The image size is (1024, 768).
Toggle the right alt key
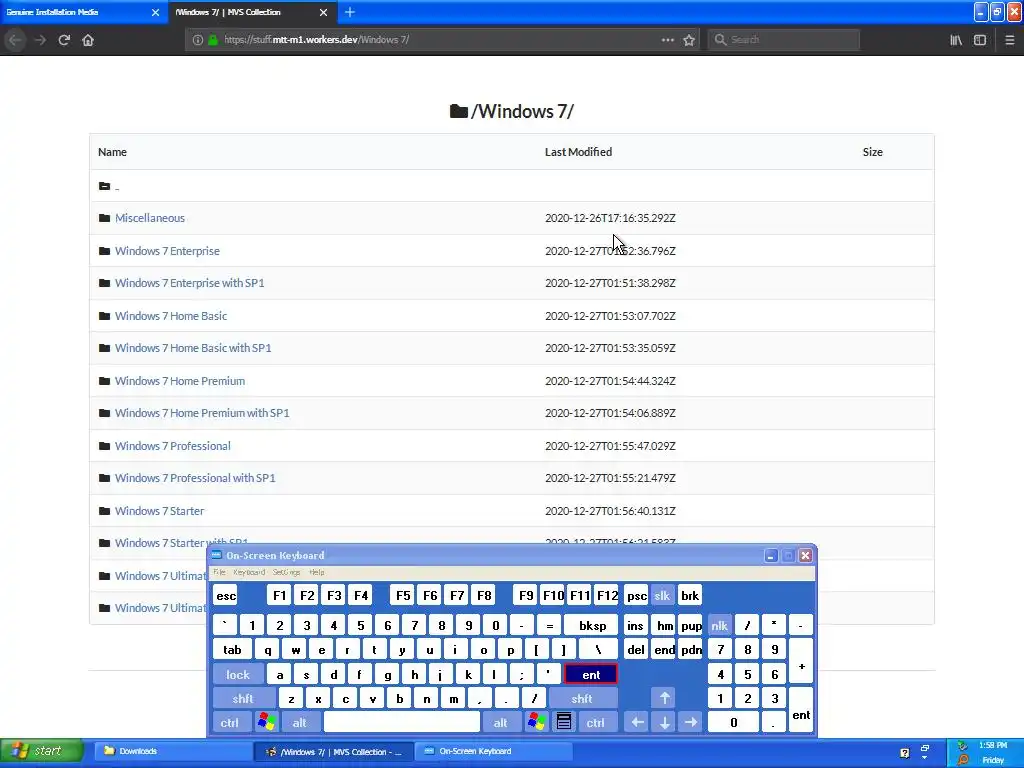coord(501,723)
